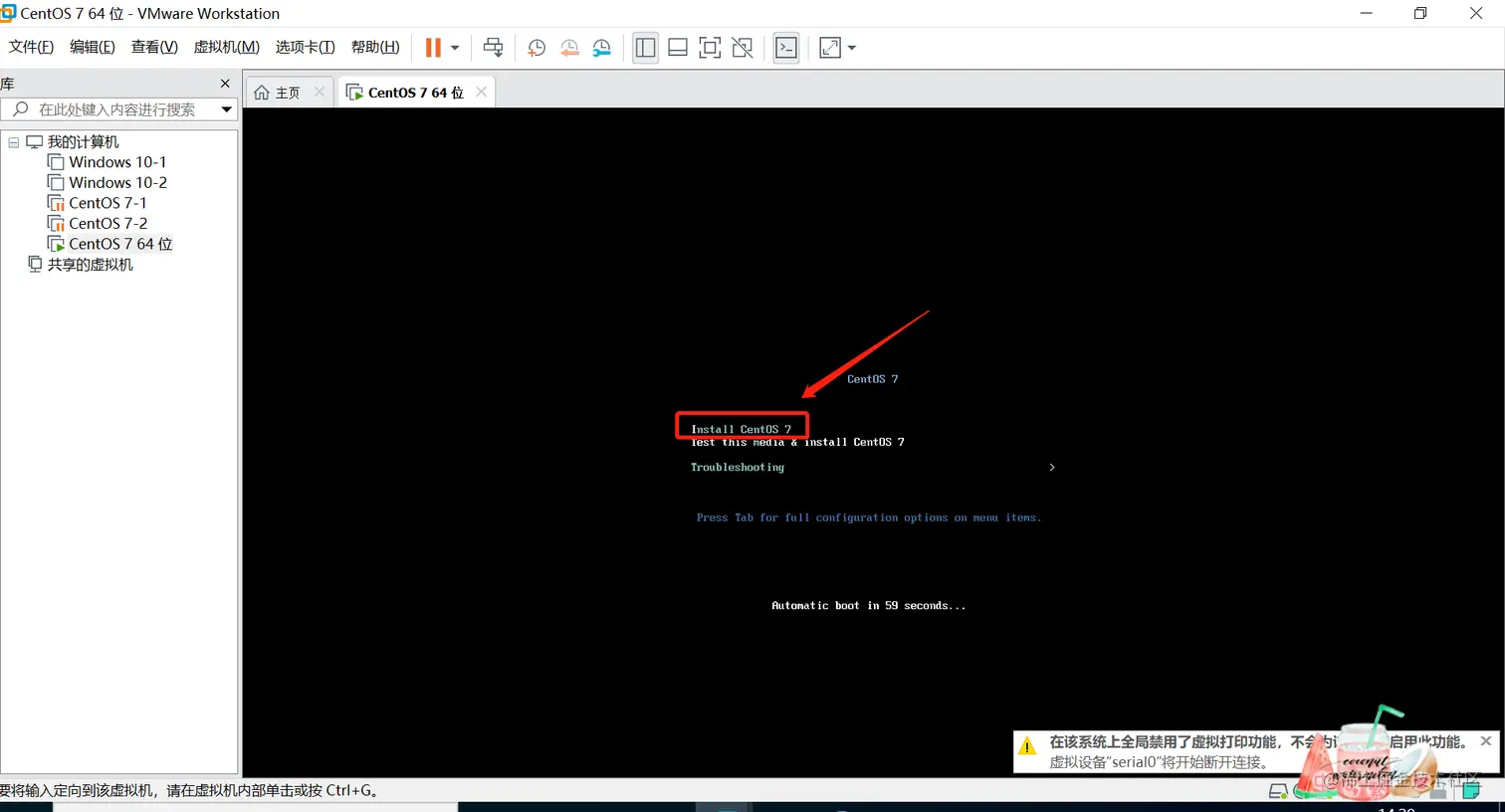Select Windows 10-1 virtual machine
This screenshot has height=812, width=1505.
point(117,162)
